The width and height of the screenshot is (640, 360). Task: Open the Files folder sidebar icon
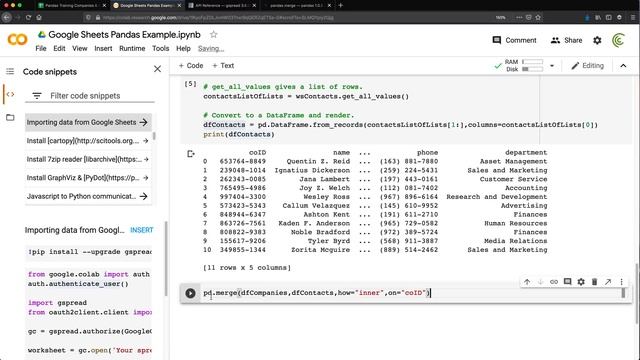[x=10, y=118]
